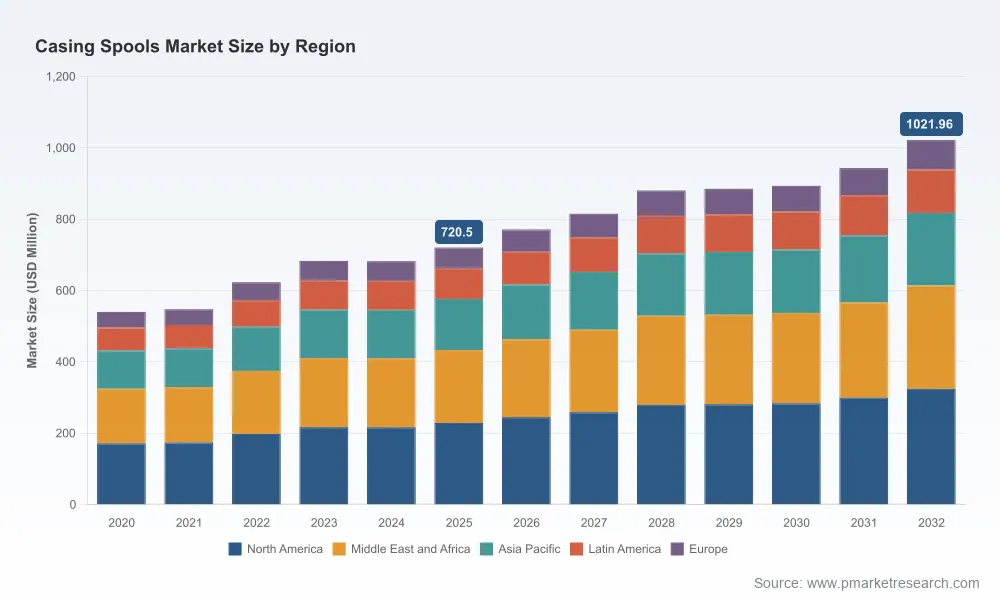Click the Asia Pacific teal legend swatch
Screen dimensions: 1000x600
(487, 549)
